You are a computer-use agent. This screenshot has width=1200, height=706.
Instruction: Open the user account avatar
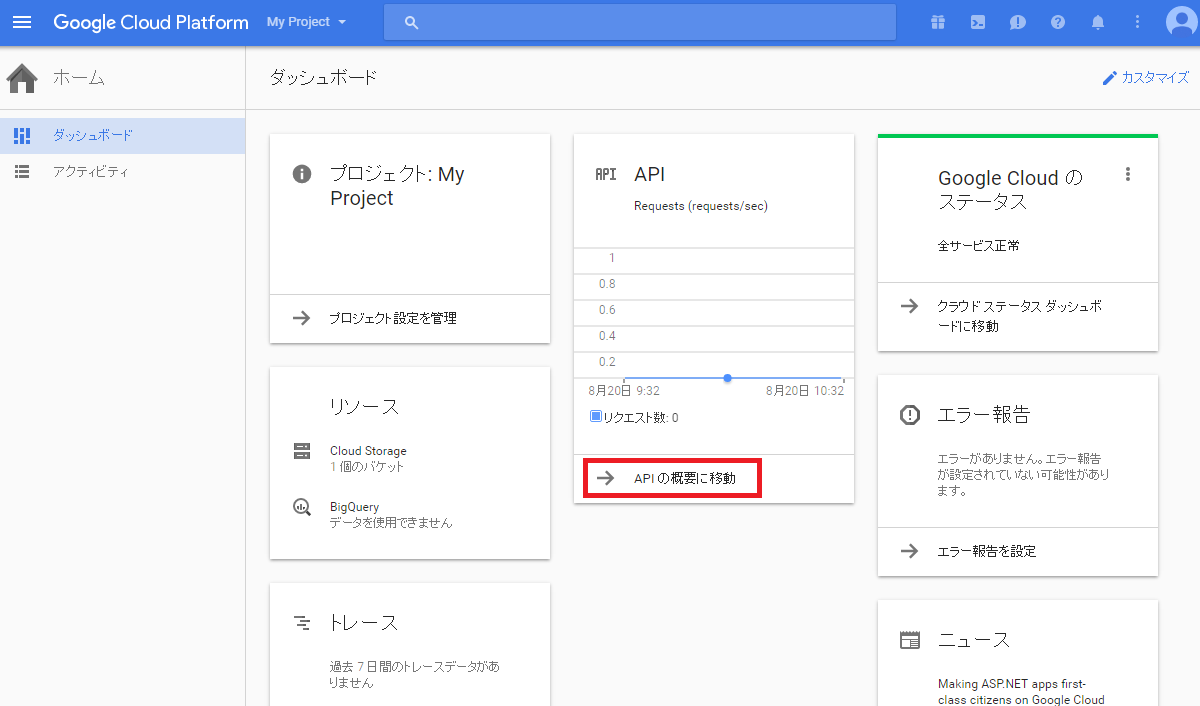tap(1181, 22)
